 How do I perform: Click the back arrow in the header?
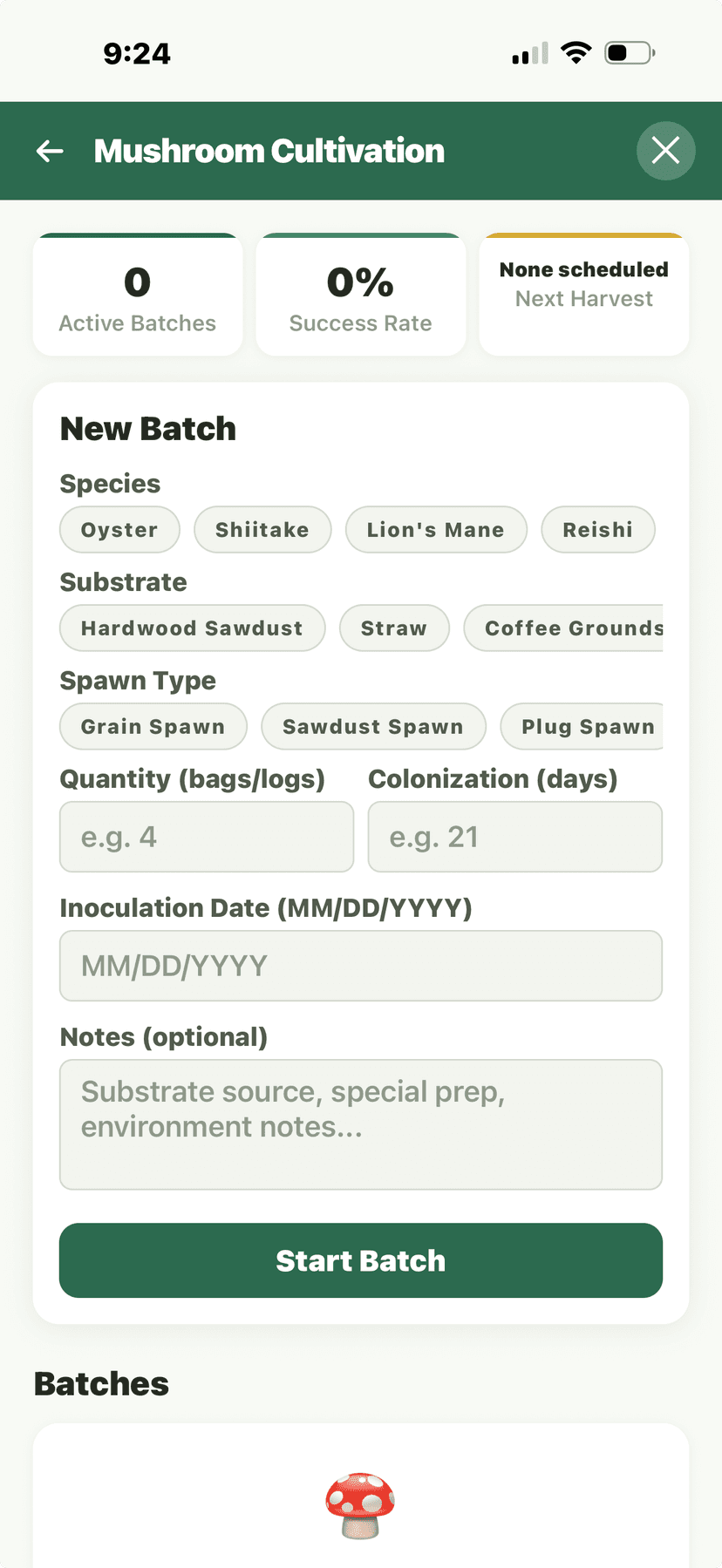(50, 151)
